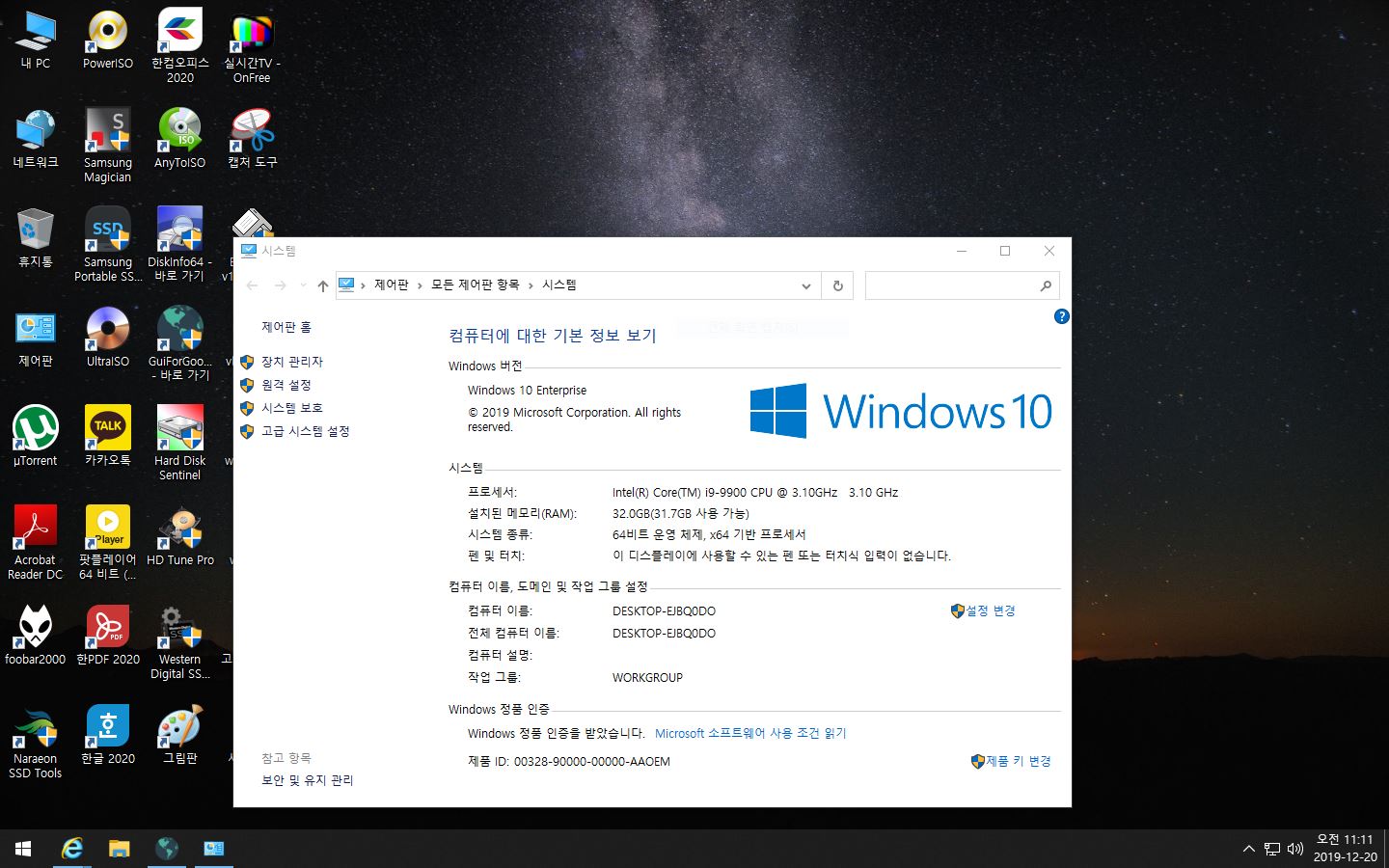
Task: Launch 한컴오피스 2020 shortcut
Action: click(180, 46)
